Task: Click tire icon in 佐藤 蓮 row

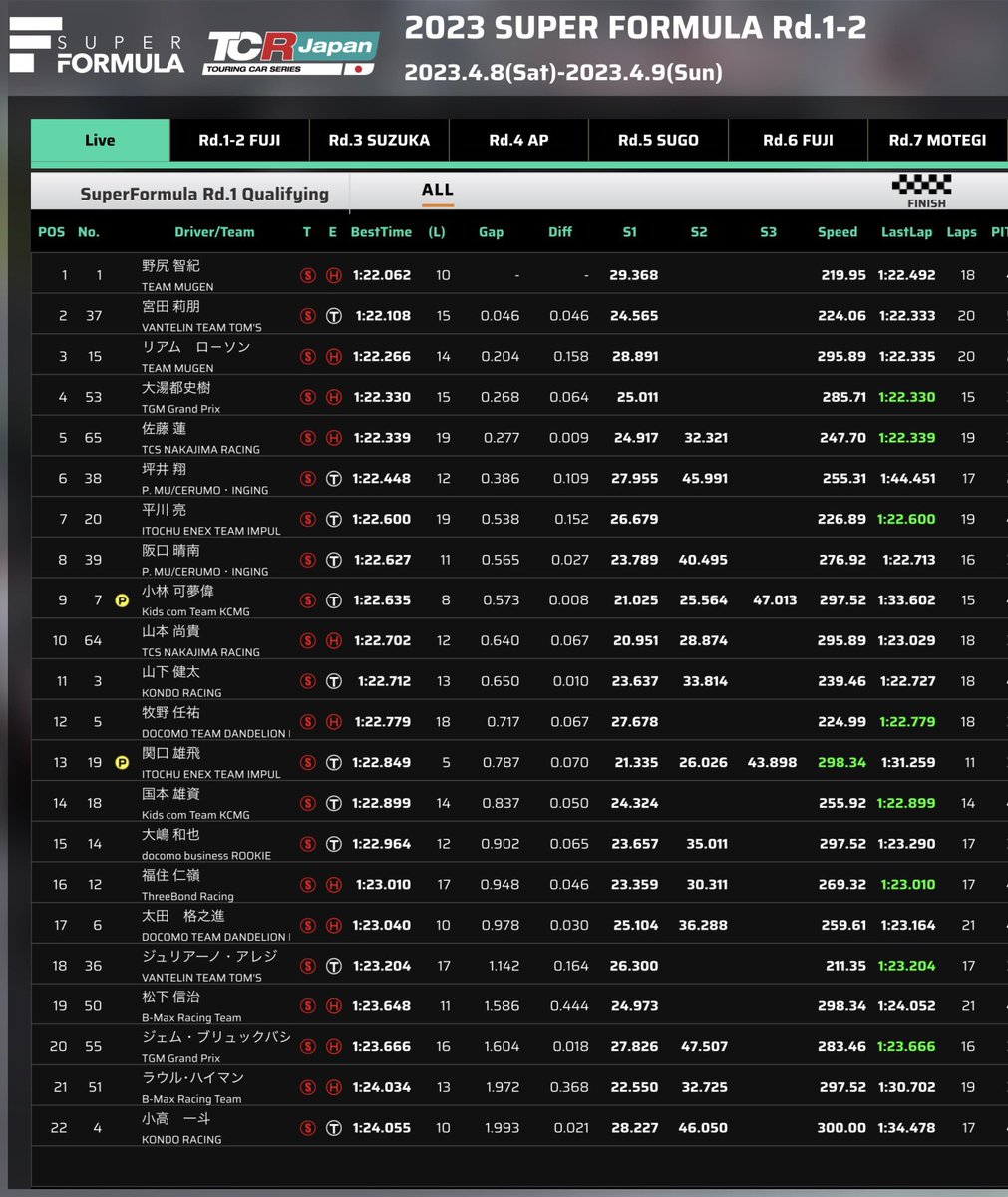Action: coord(308,438)
